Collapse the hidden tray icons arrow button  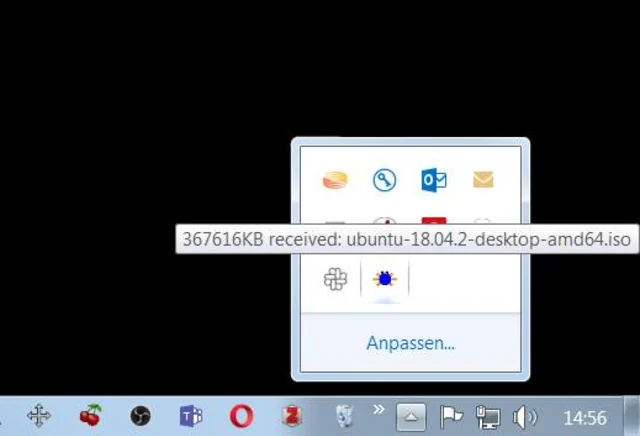(411, 417)
